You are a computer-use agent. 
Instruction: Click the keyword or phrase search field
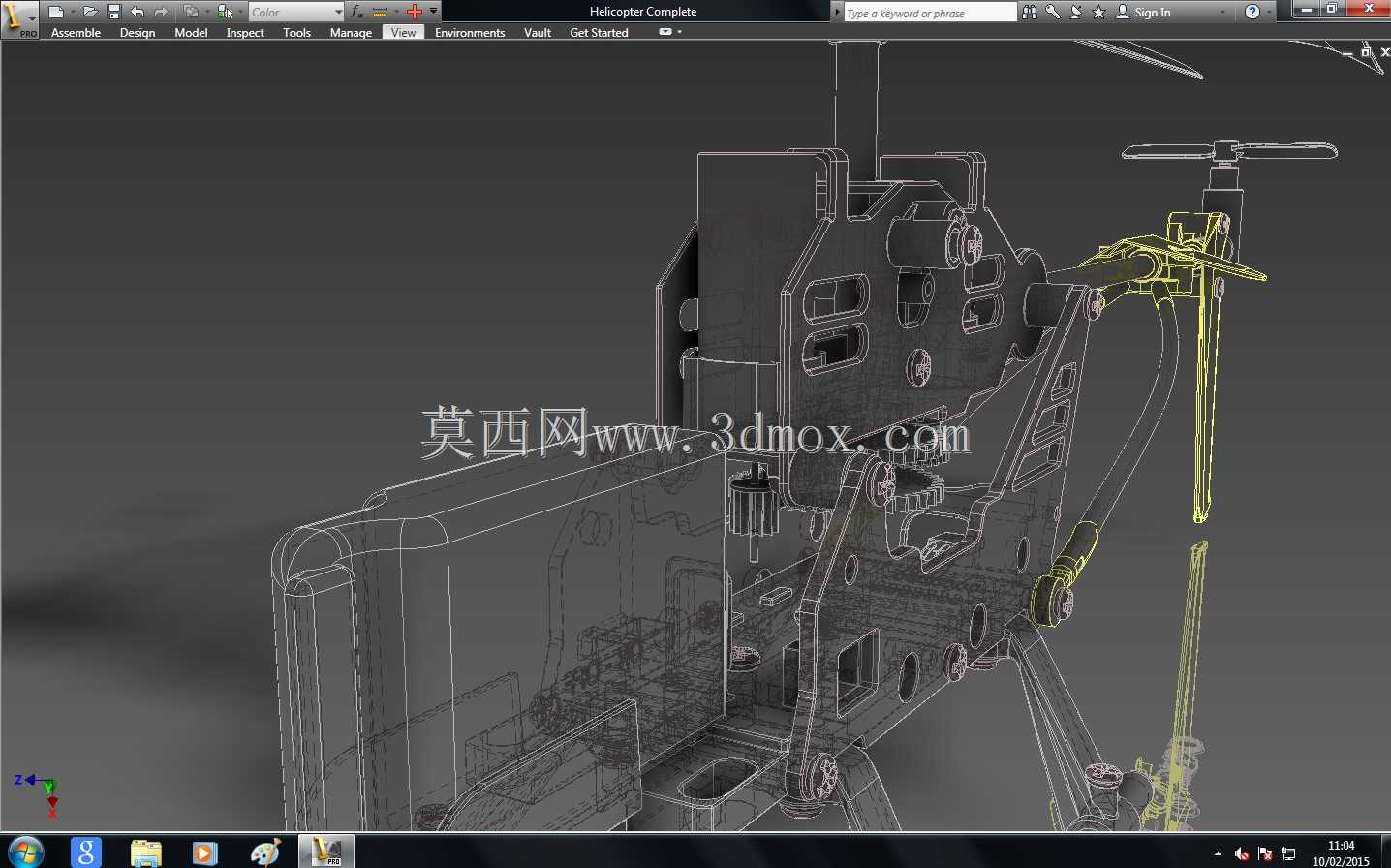(930, 13)
